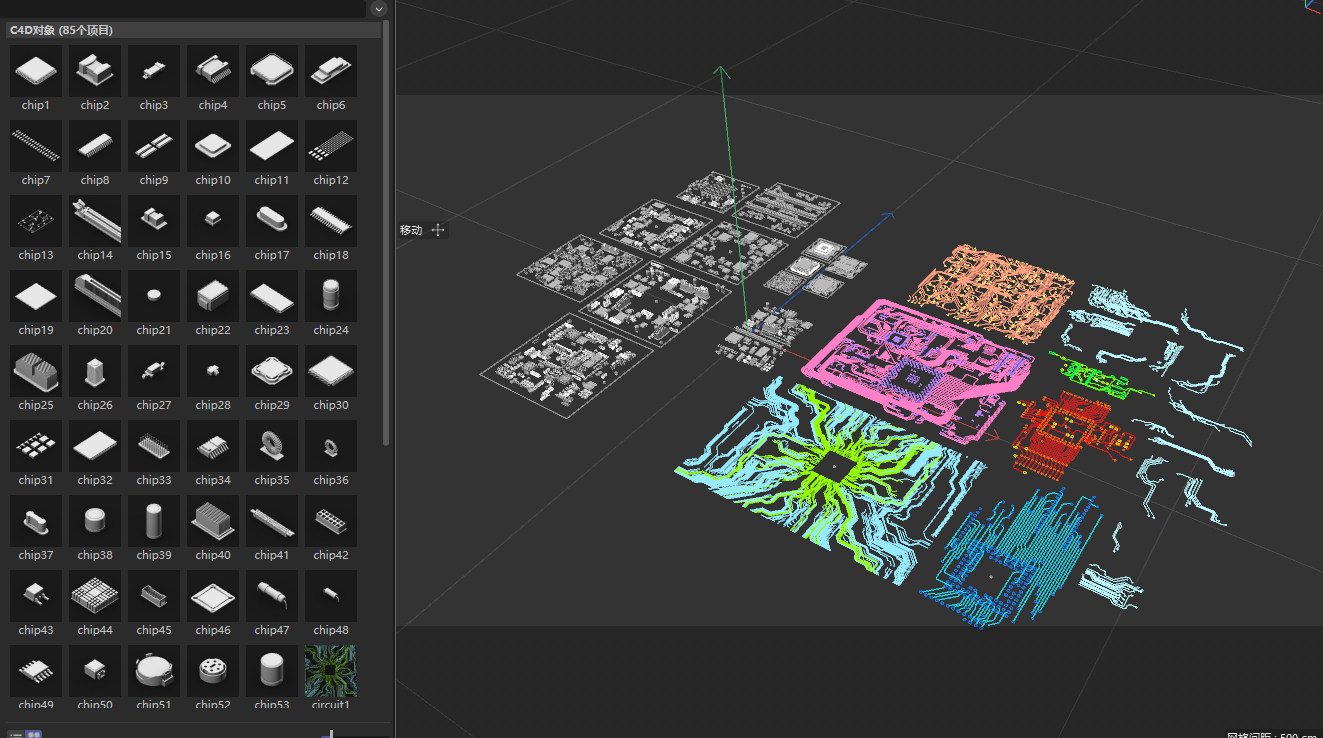This screenshot has width=1323, height=738.
Task: Choose the chip14 slot thumbnail
Action: pos(95,221)
